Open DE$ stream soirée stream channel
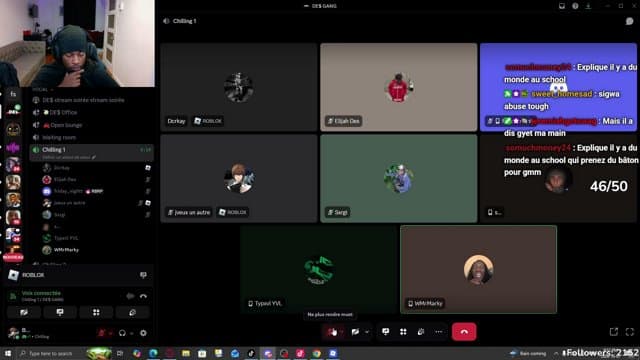This screenshot has height=360, width=640. (92, 100)
